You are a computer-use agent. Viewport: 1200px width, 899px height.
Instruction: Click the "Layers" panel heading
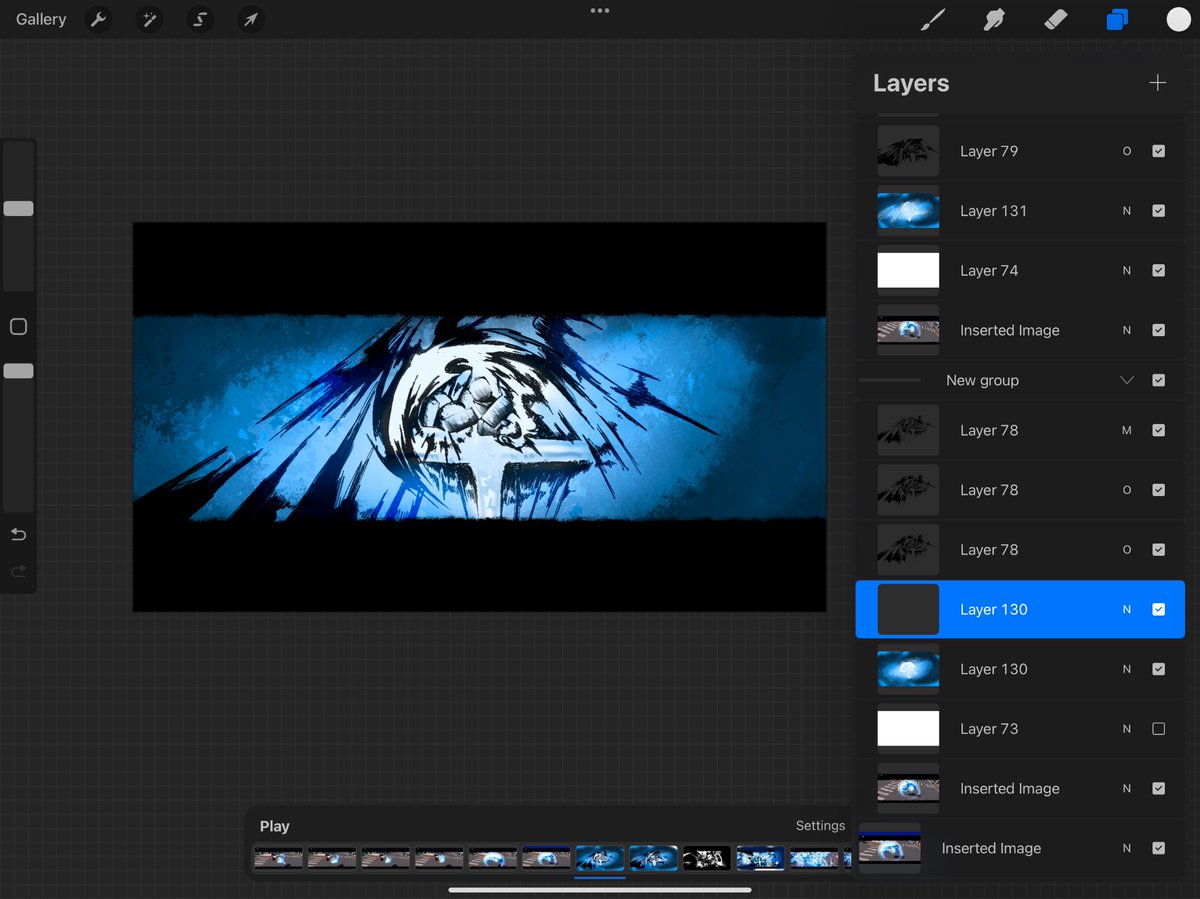(x=911, y=84)
